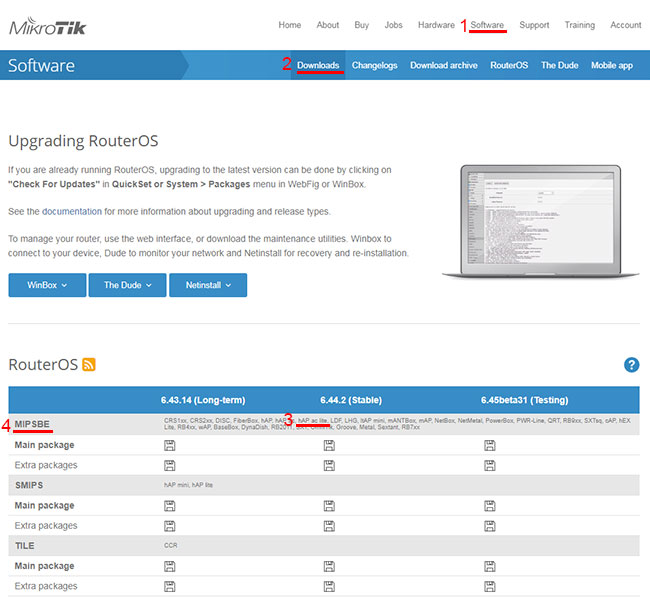Download MIPSBE Extra packages Long-term version
This screenshot has height=597, width=650.
point(170,465)
